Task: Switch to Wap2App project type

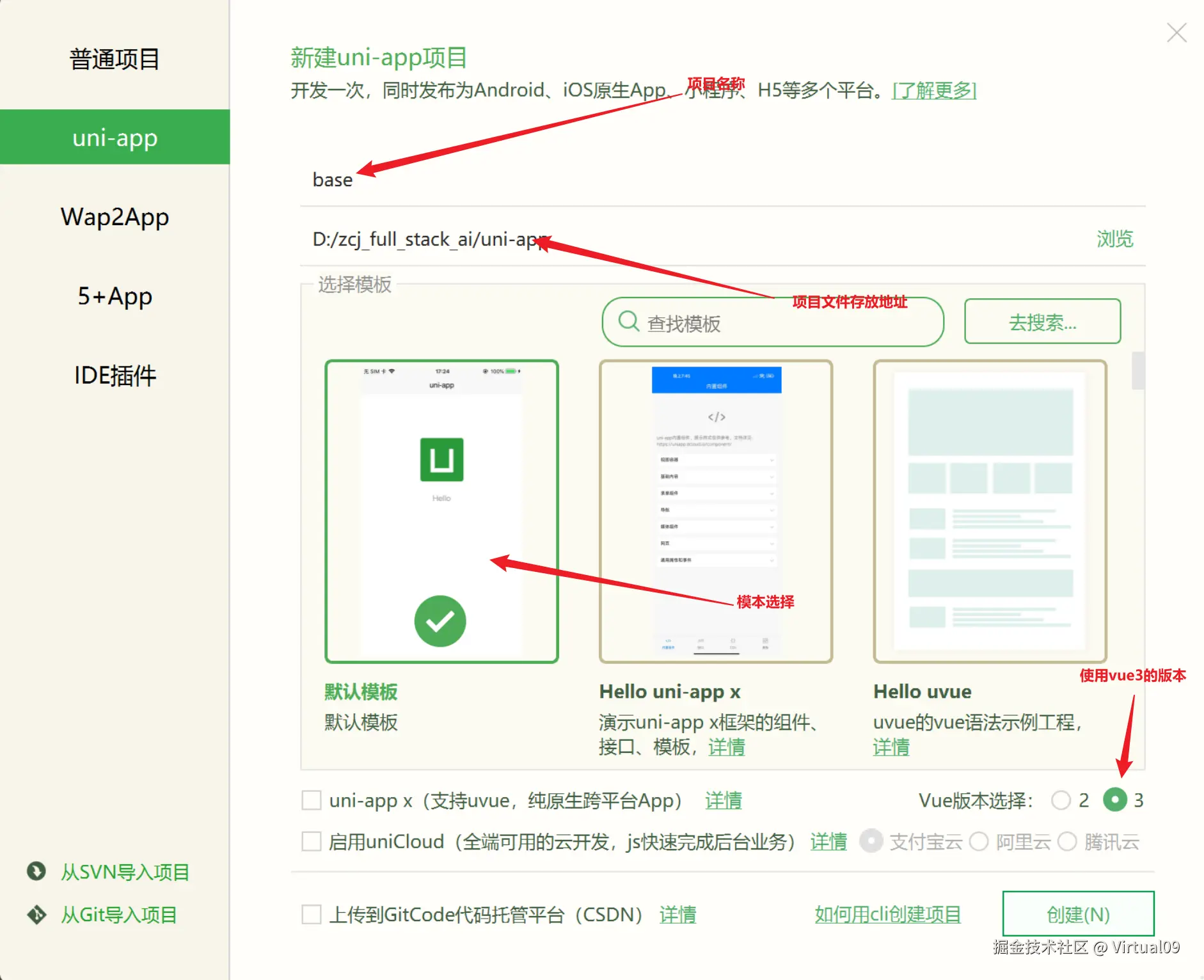Action: point(115,217)
